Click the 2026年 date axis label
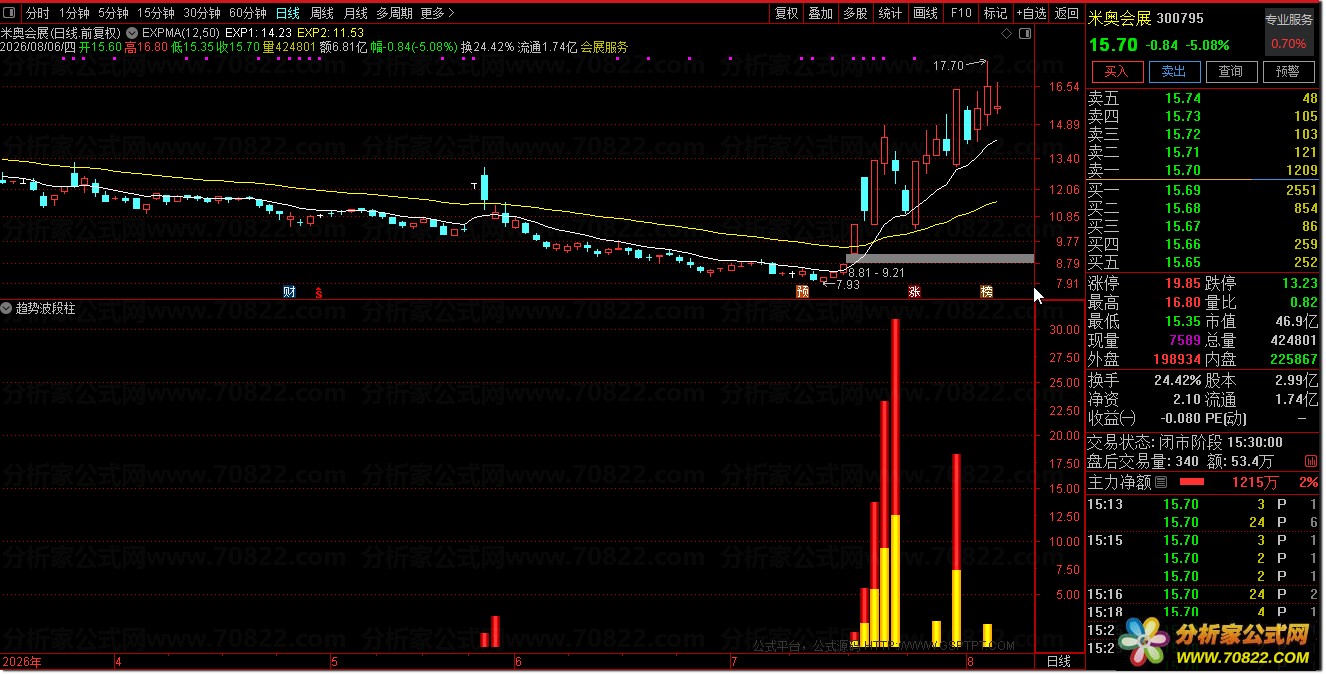1326x674 pixels. pos(21,662)
